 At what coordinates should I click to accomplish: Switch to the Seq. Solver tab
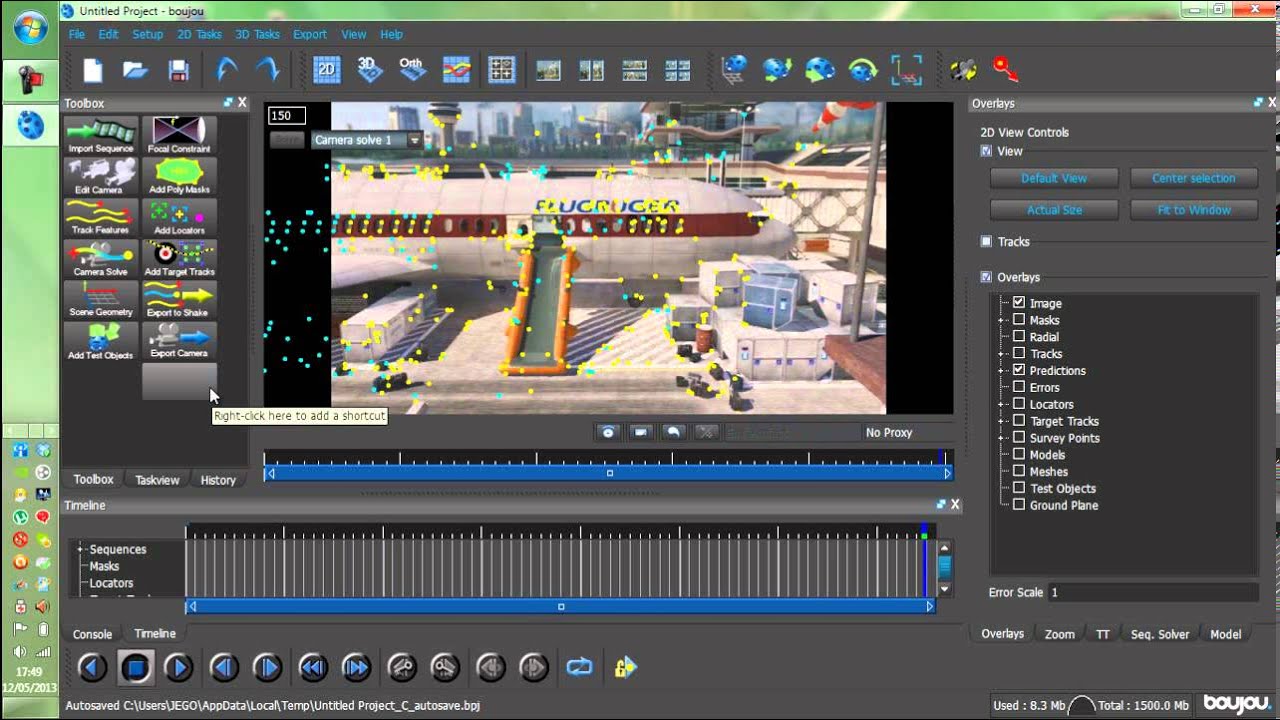tap(1160, 634)
